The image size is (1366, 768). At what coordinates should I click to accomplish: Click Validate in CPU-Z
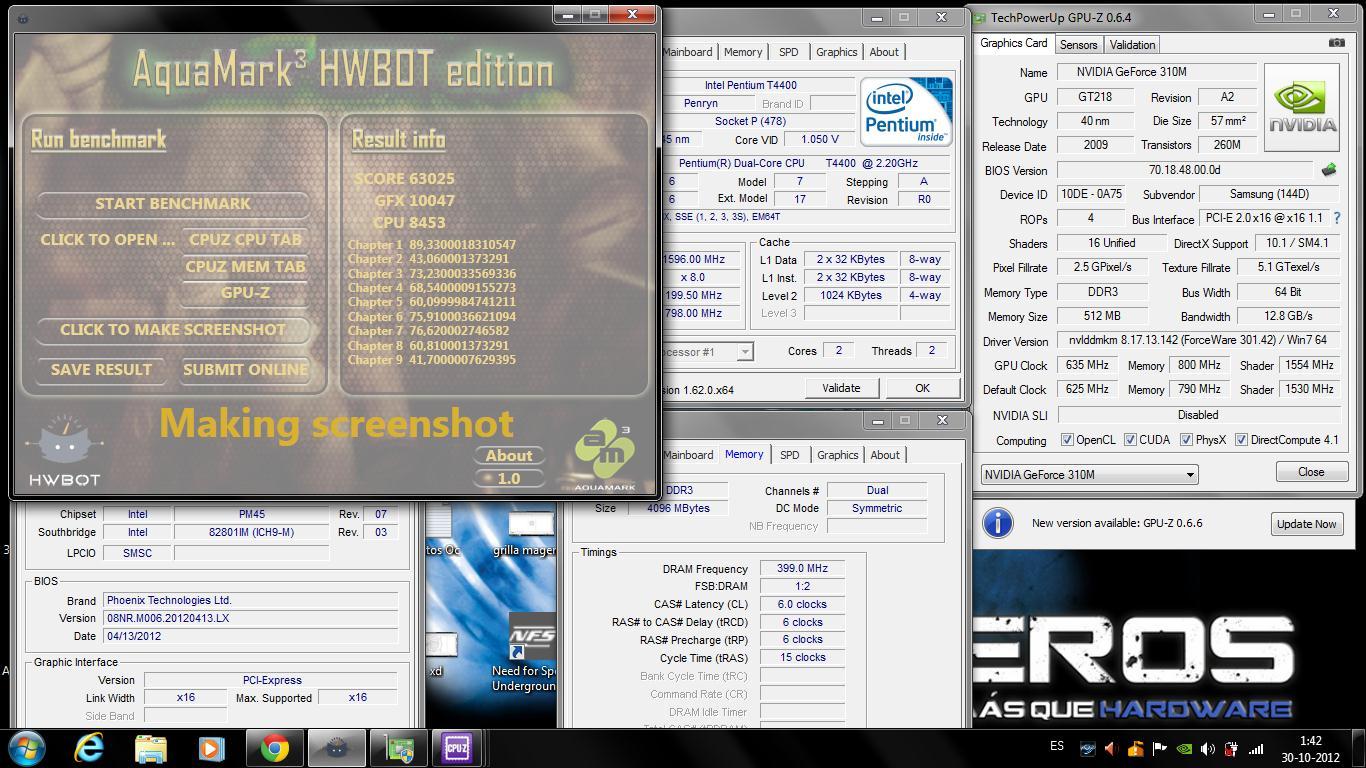tap(840, 388)
